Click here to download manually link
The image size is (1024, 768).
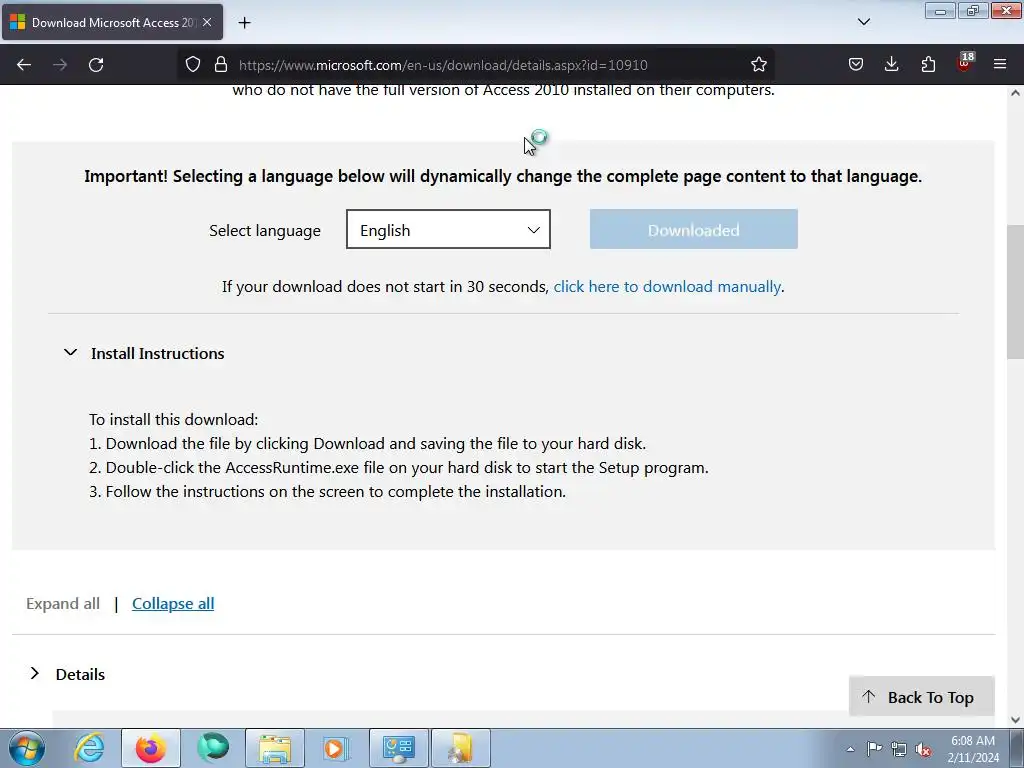(667, 287)
